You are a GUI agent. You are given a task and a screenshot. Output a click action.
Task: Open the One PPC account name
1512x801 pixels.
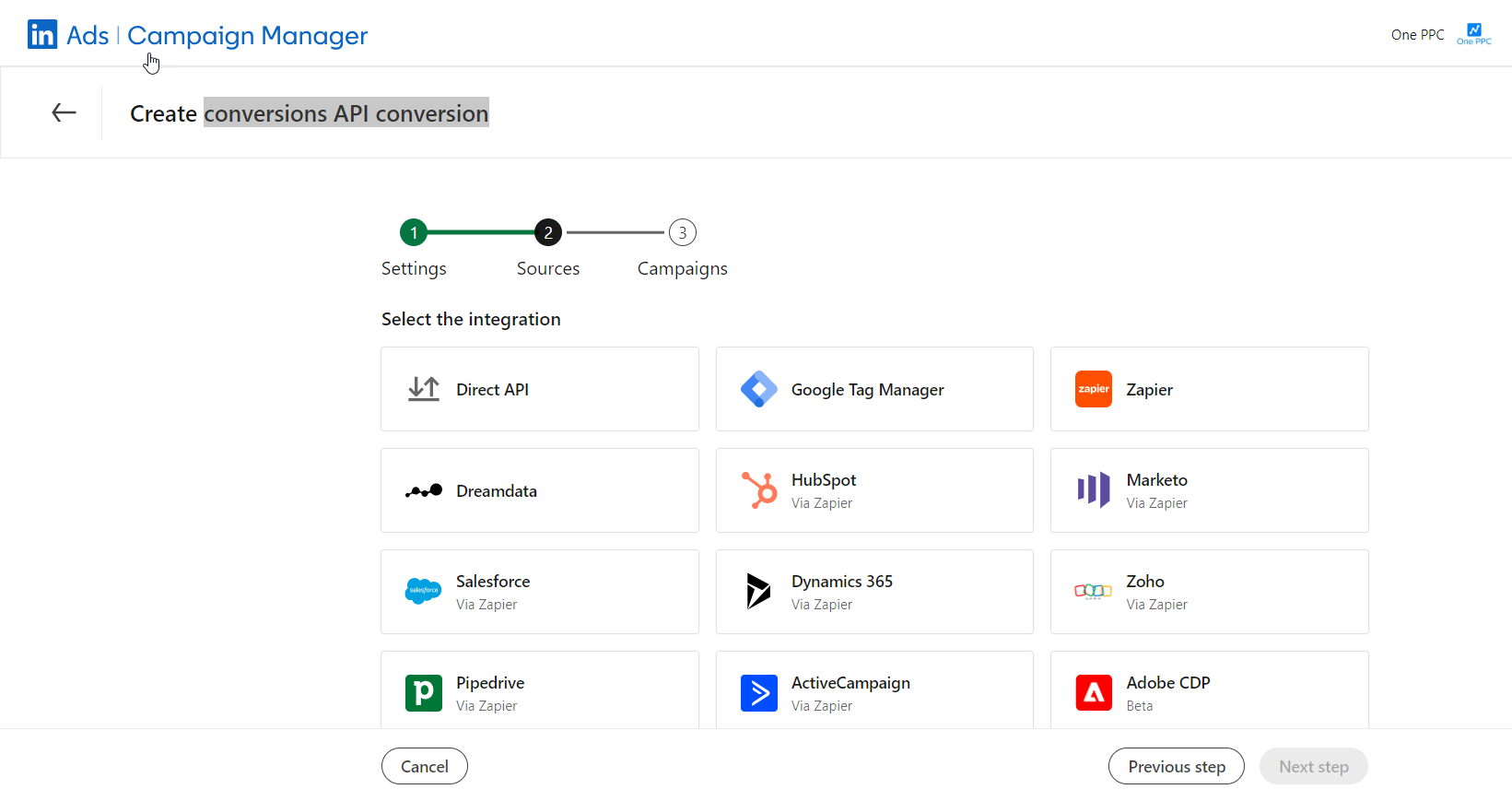tap(1418, 34)
